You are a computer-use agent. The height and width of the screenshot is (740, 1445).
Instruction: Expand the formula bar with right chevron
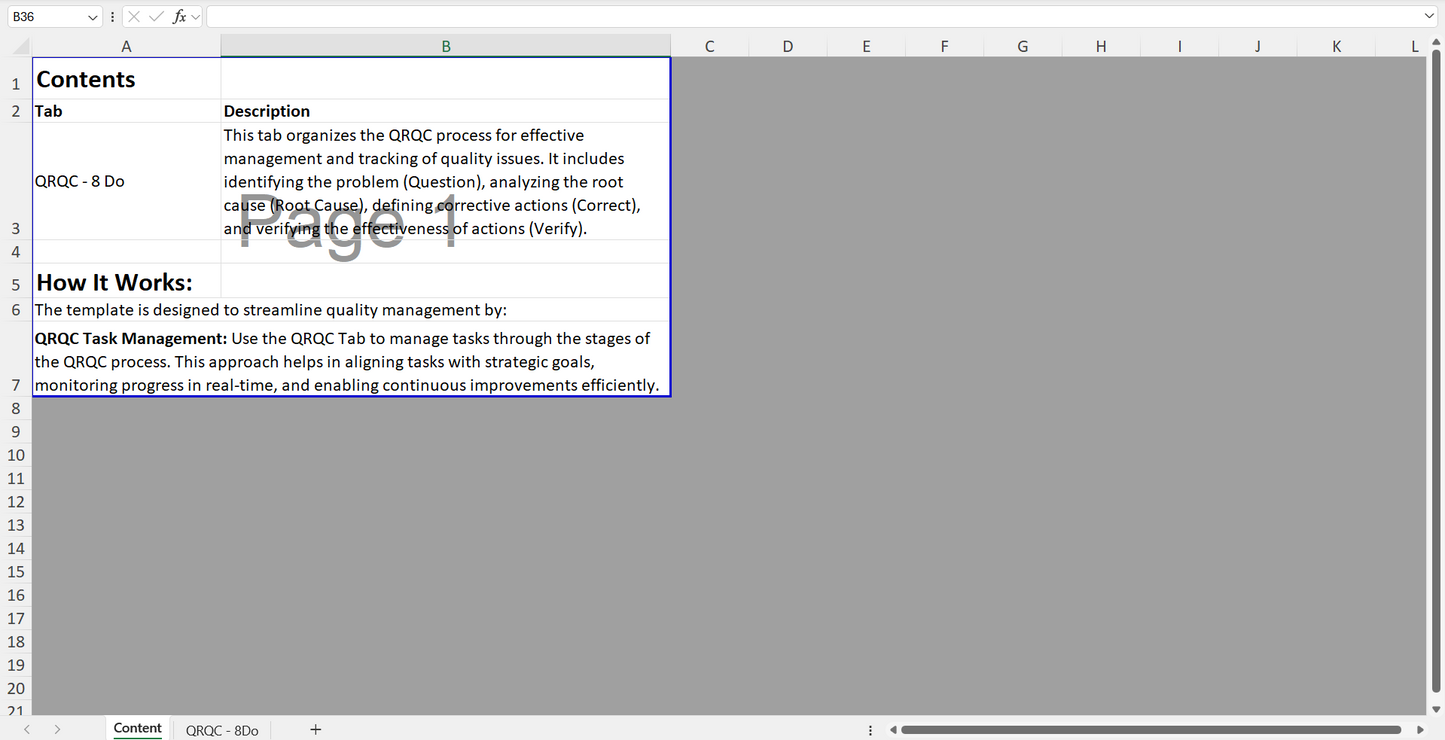1429,17
